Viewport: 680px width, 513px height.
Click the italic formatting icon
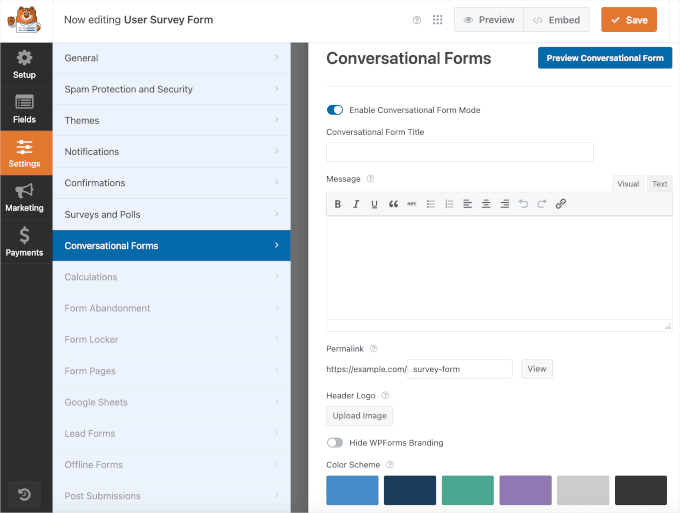click(356, 204)
